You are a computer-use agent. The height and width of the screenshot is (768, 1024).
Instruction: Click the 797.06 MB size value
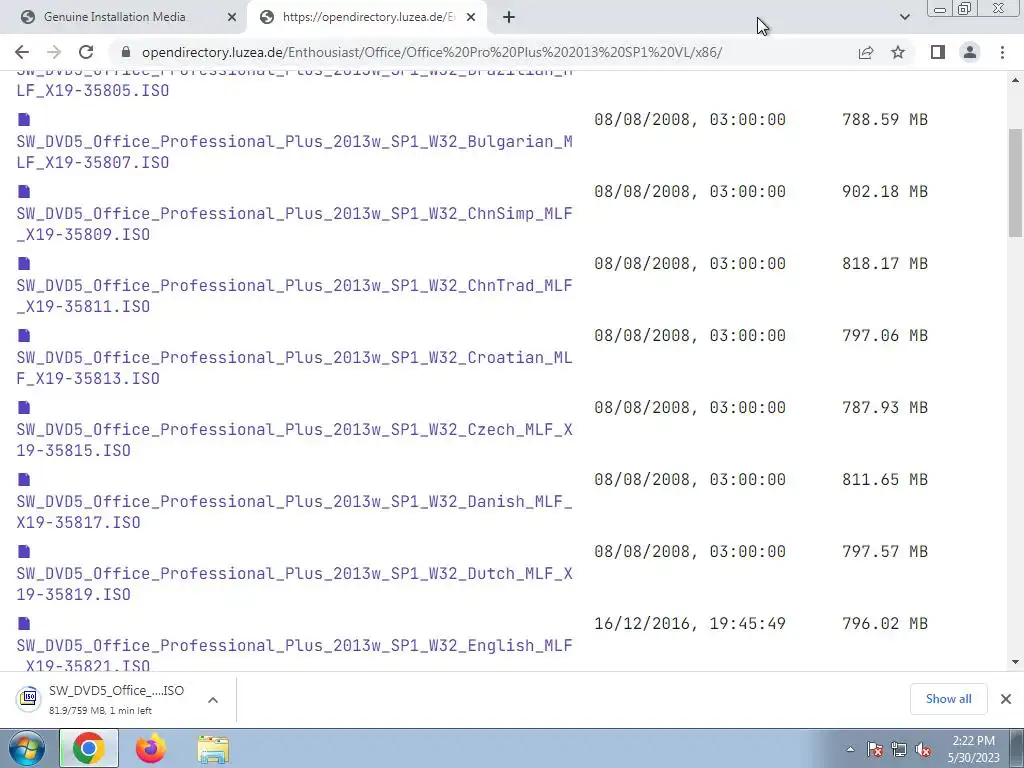pos(885,335)
